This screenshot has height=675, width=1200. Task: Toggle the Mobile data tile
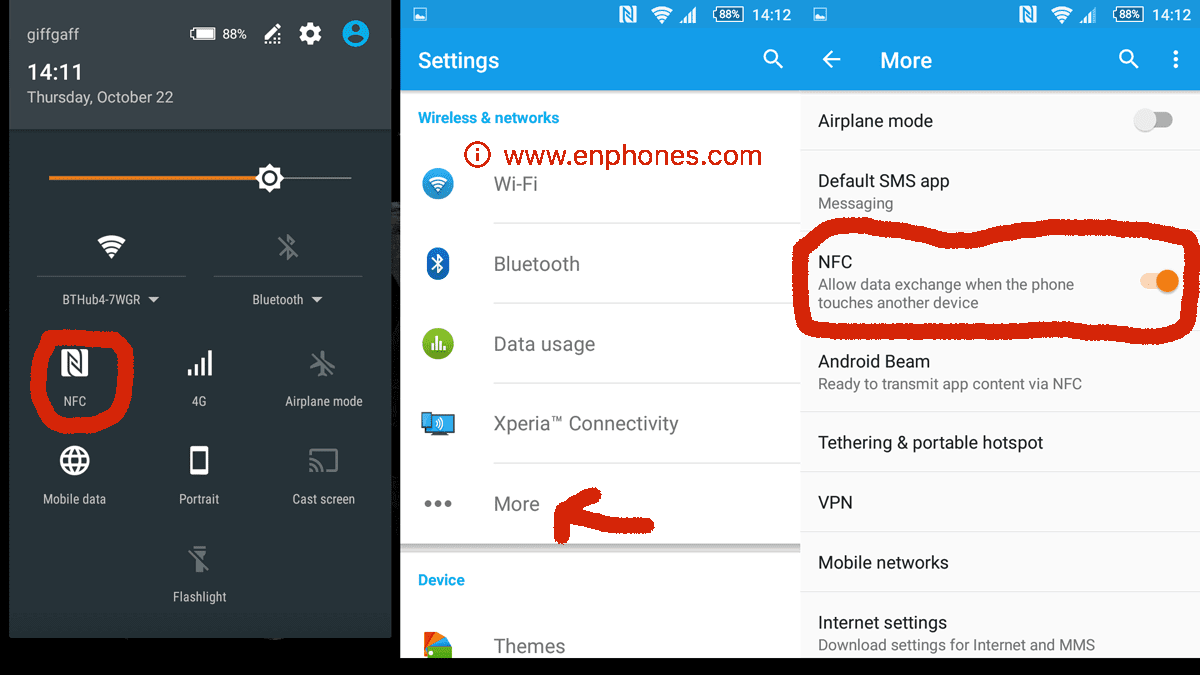click(x=75, y=475)
